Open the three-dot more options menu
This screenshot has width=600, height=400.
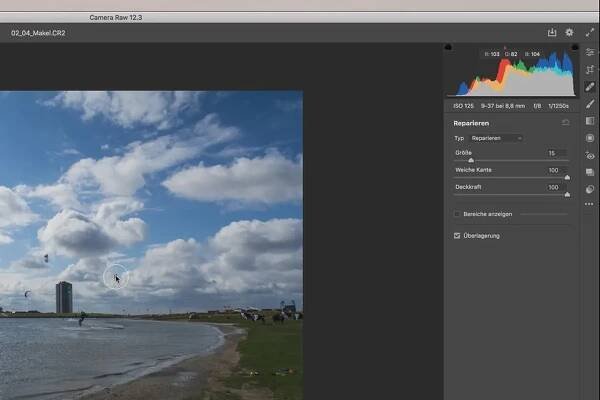pyautogui.click(x=590, y=206)
